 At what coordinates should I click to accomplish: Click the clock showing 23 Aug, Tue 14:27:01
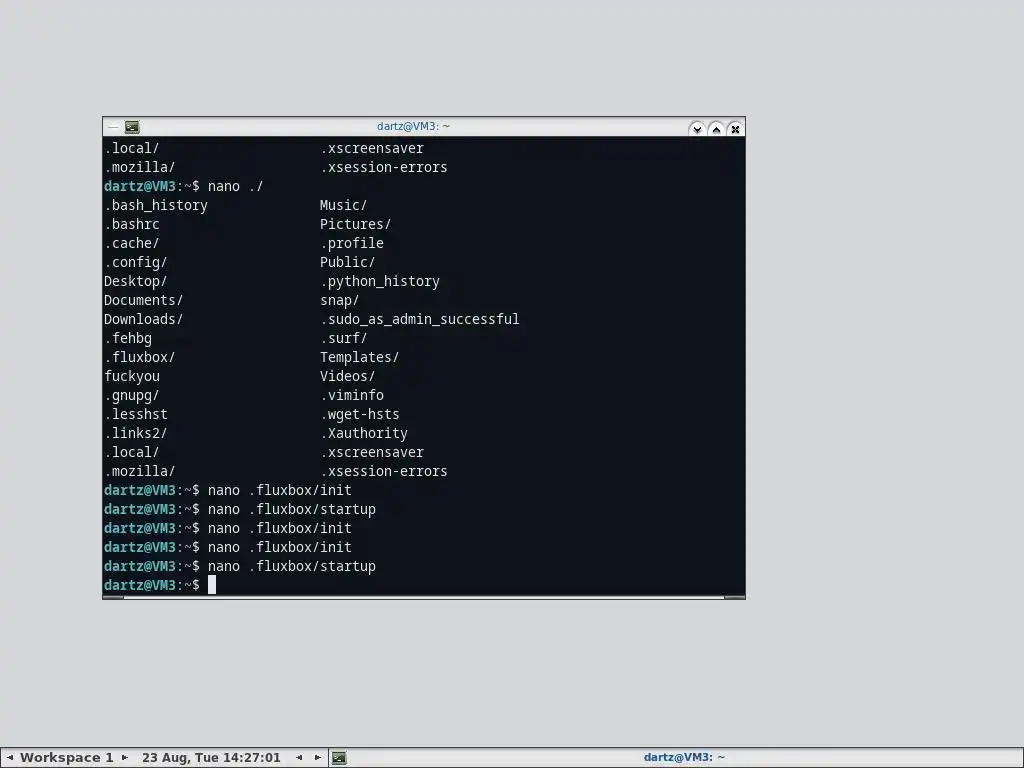[x=211, y=758]
